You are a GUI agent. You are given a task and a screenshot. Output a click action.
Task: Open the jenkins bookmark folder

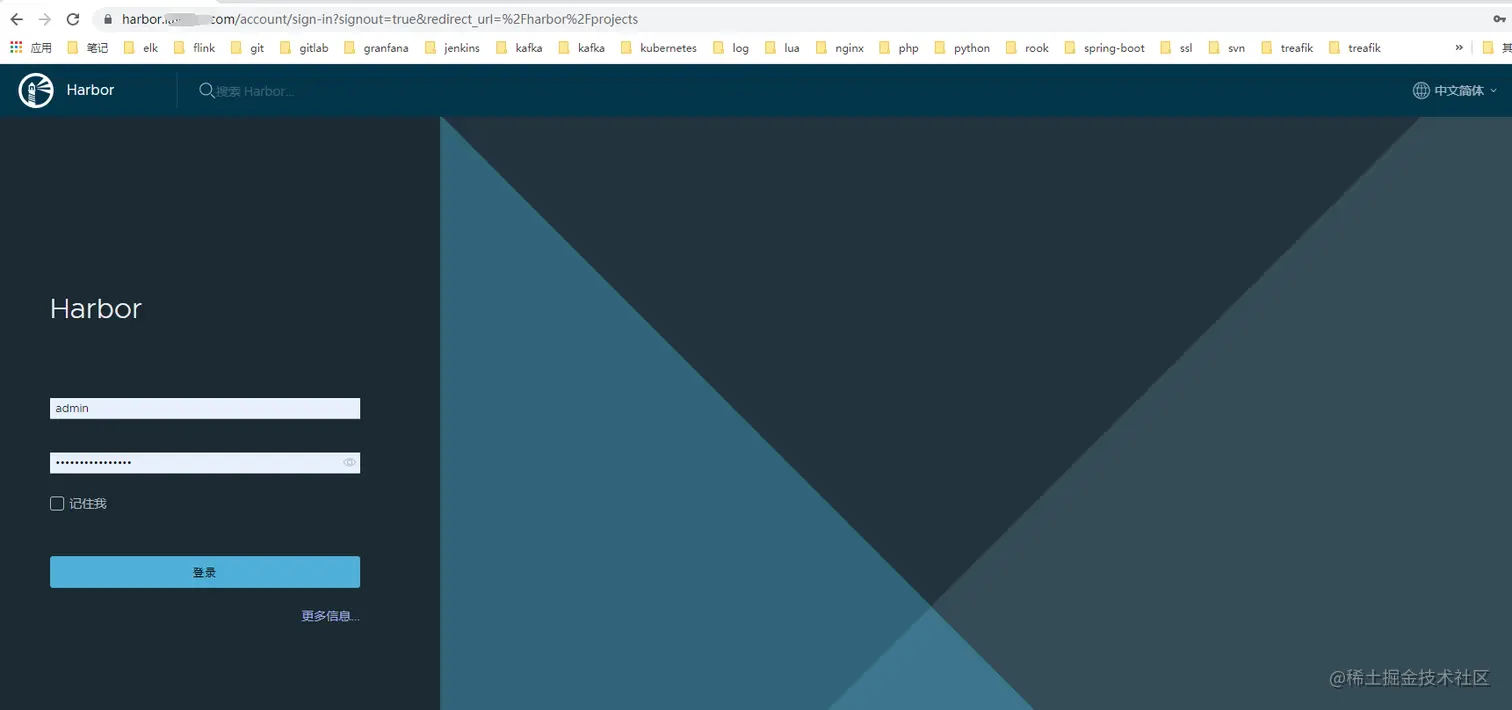point(452,48)
